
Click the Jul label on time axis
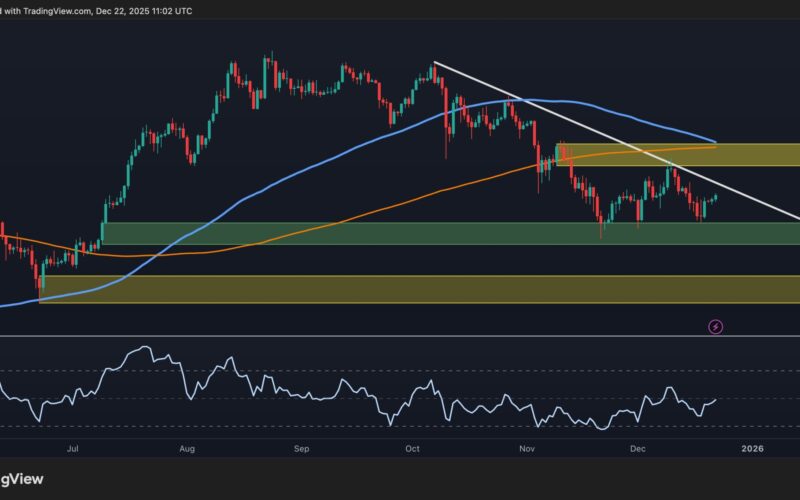[x=73, y=450]
